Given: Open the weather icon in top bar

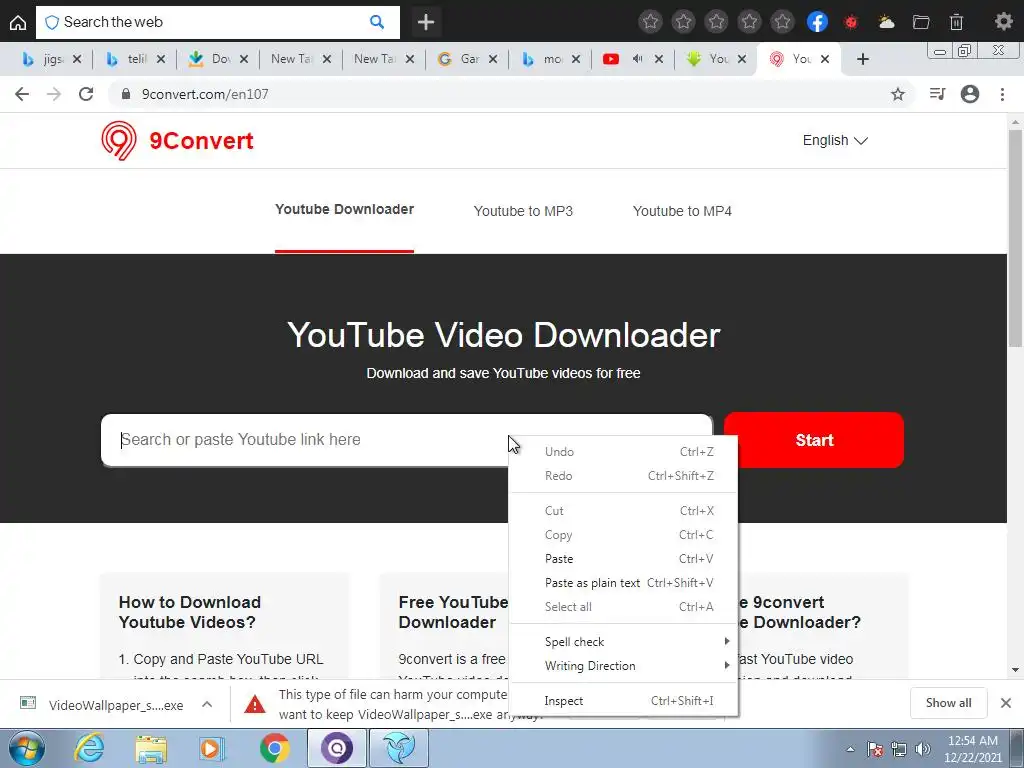Looking at the screenshot, I should coord(886,22).
